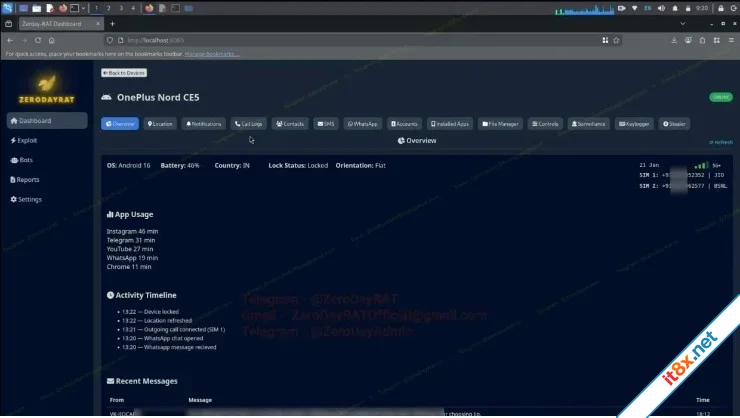Switch to the Notifications tab
The width and height of the screenshot is (740, 418).
tap(204, 124)
